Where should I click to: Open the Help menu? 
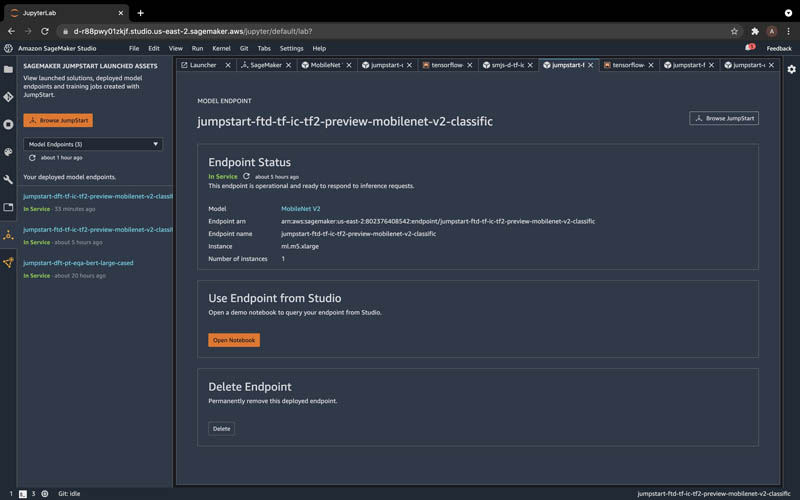click(x=319, y=48)
